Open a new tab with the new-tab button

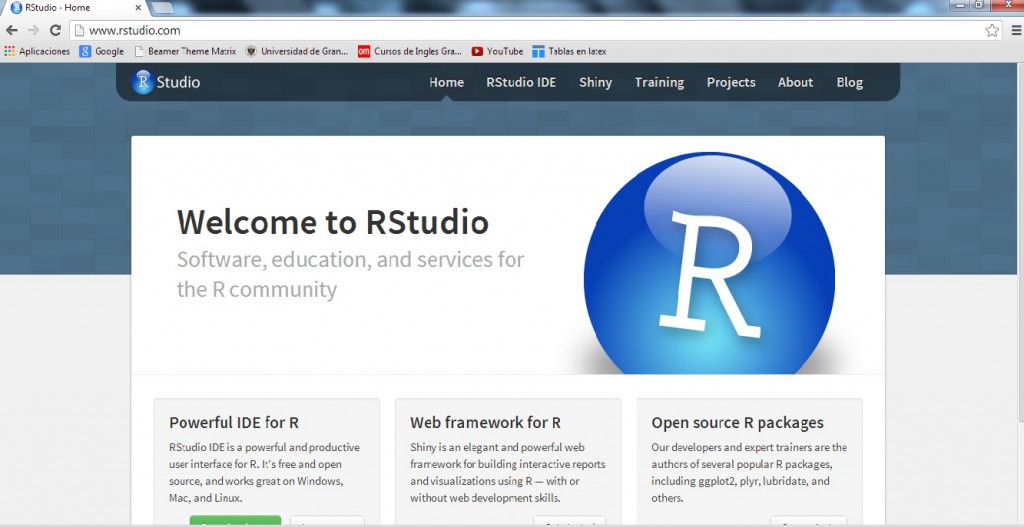coord(162,8)
